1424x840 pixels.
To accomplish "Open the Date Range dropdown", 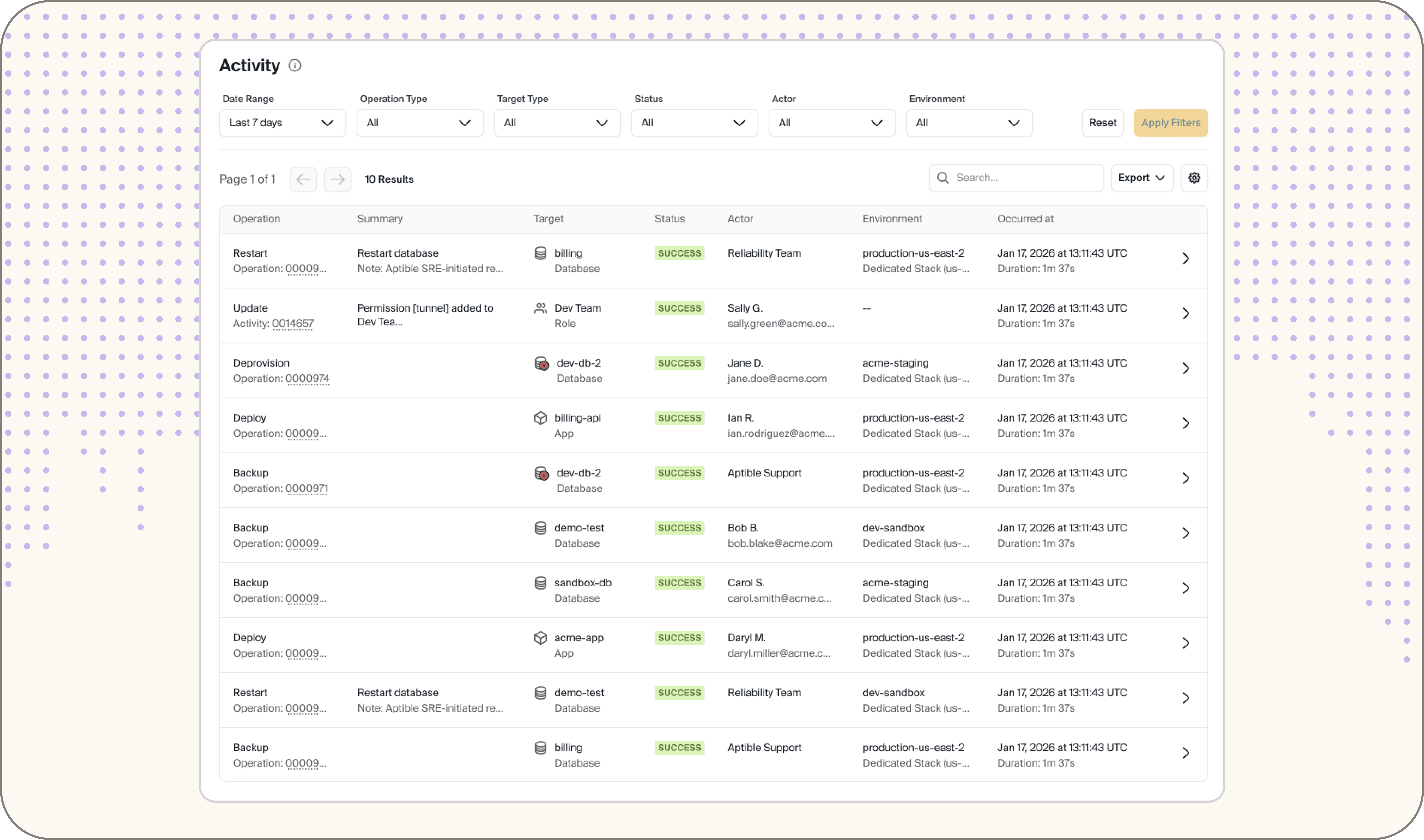I will (282, 123).
